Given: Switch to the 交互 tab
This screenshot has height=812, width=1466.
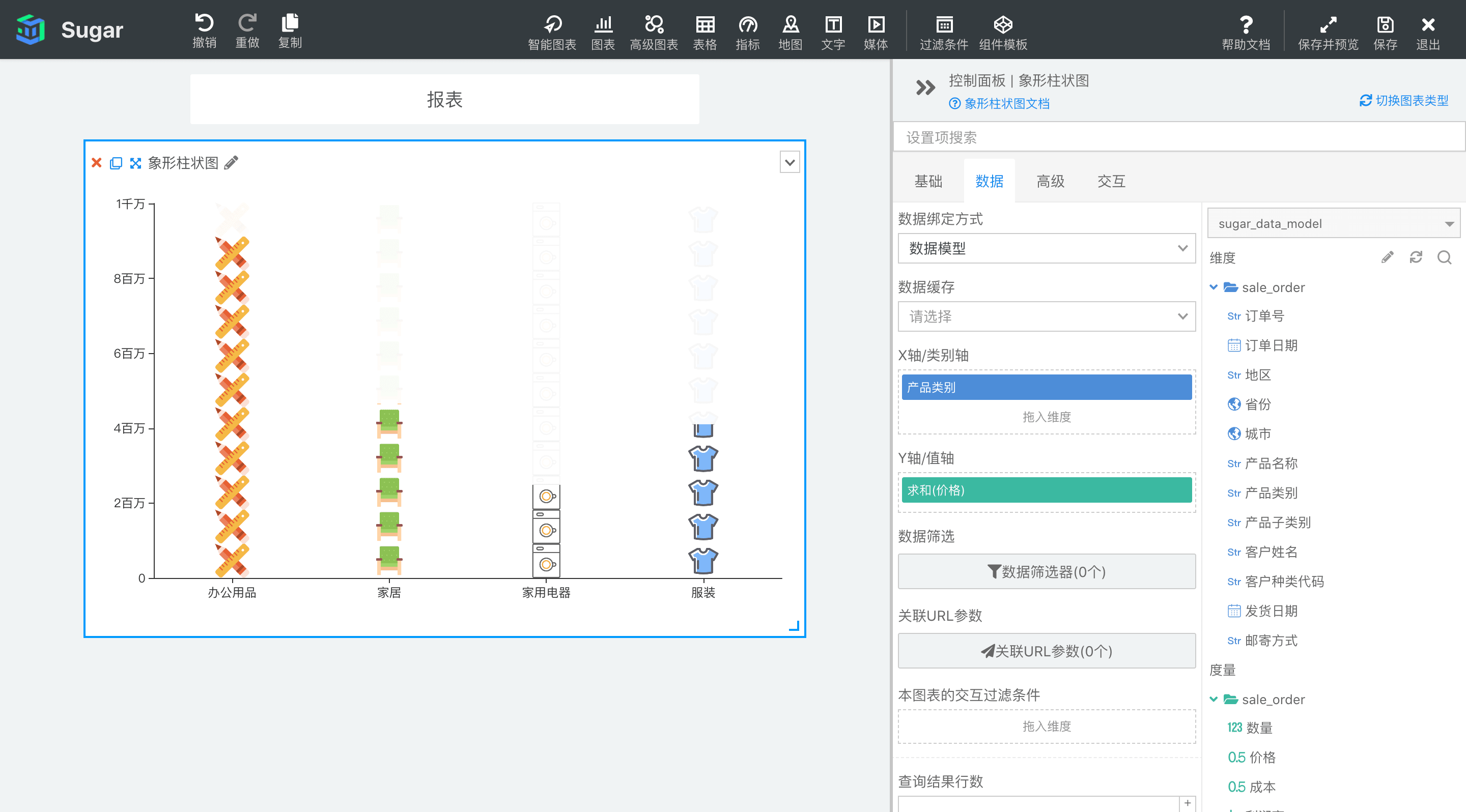Looking at the screenshot, I should click(x=1111, y=182).
